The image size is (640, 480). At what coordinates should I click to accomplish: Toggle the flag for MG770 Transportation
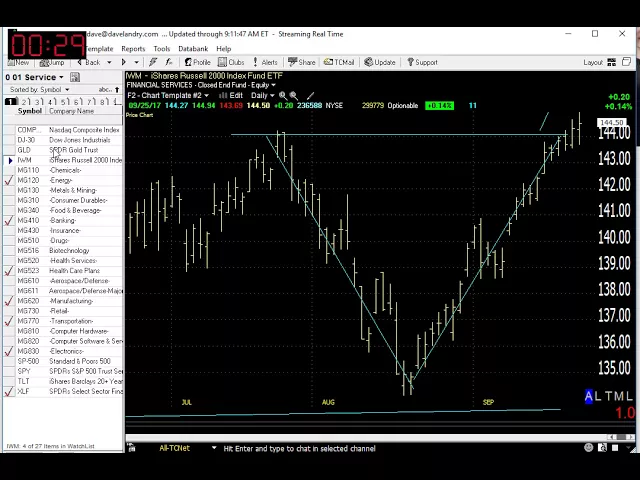pyautogui.click(x=9, y=321)
